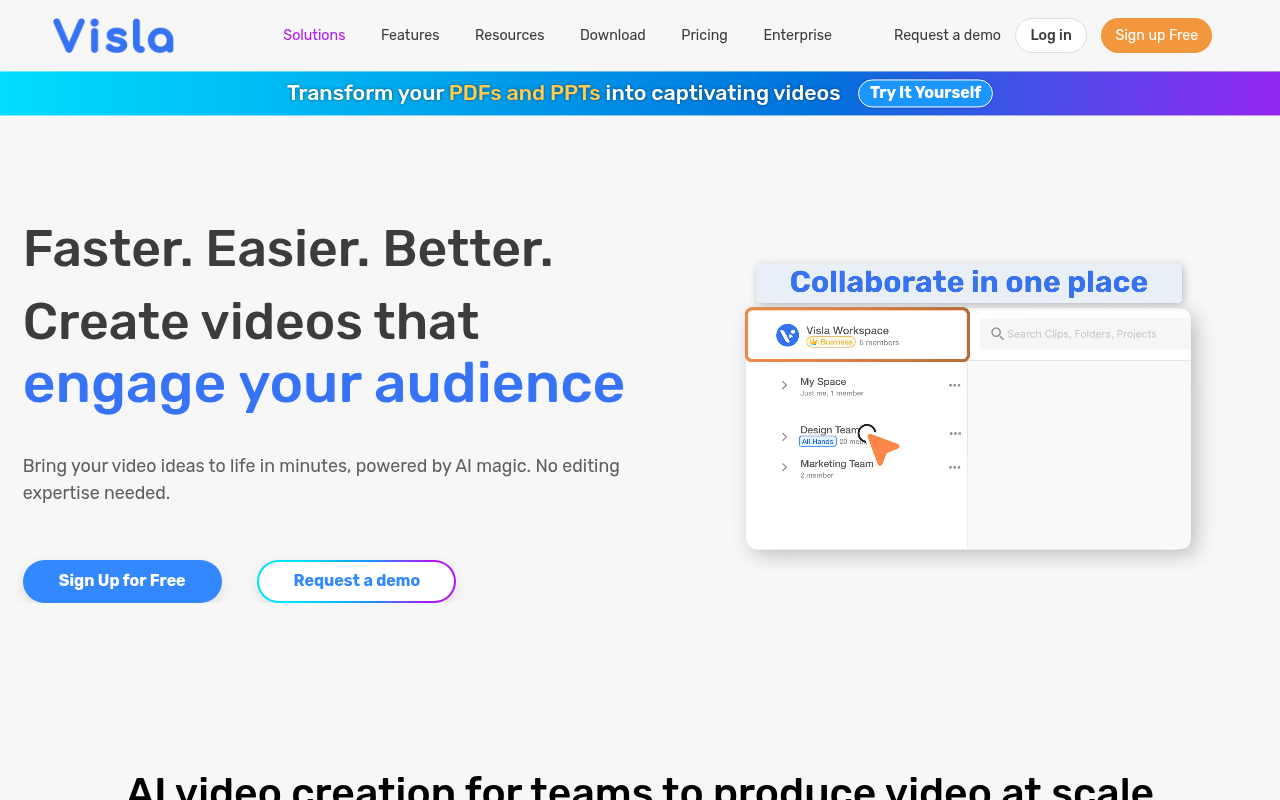Image resolution: width=1280 pixels, height=800 pixels.
Task: Expand the My Space tree item
Action: coord(783,385)
